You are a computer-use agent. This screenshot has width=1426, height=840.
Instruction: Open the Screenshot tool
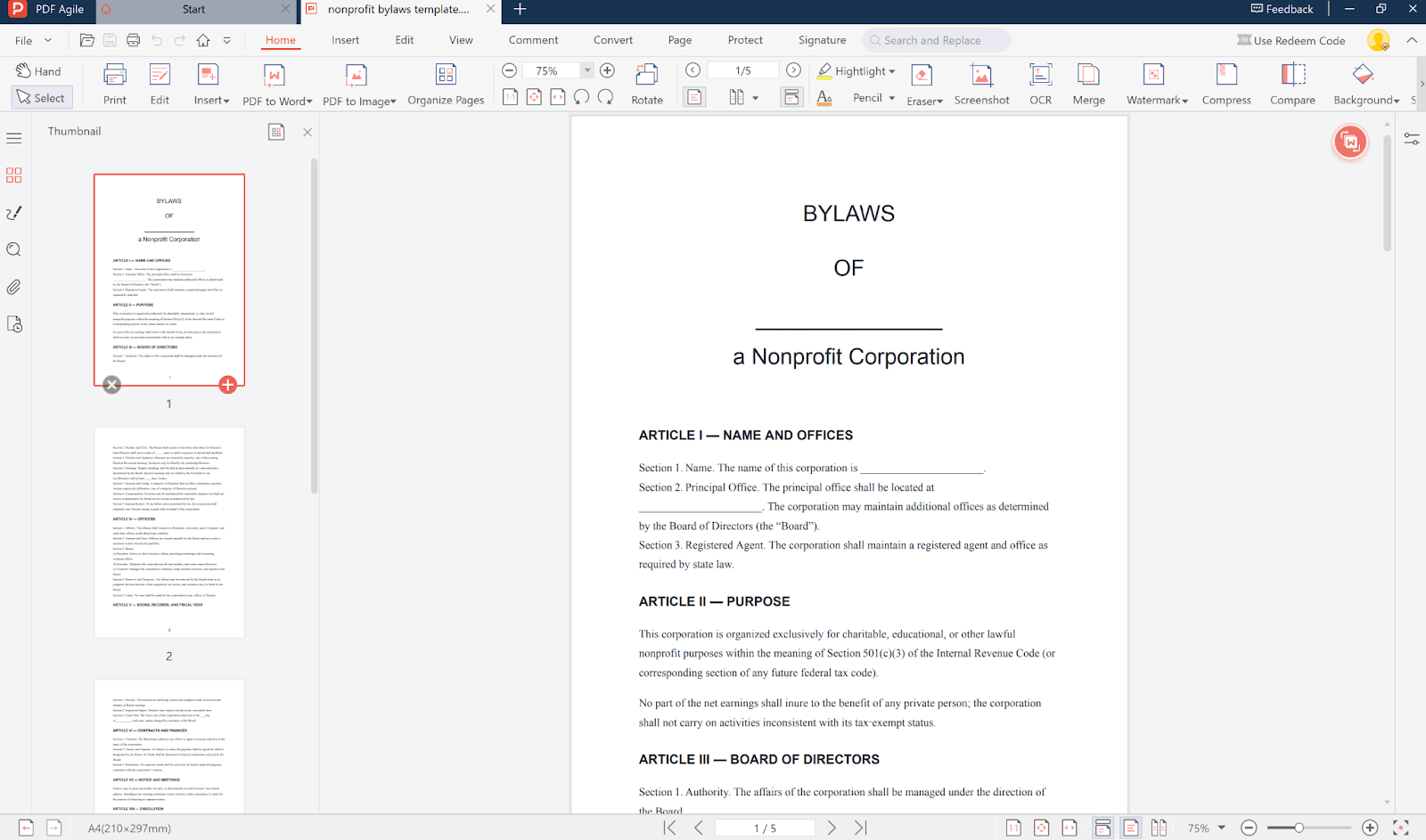(981, 76)
